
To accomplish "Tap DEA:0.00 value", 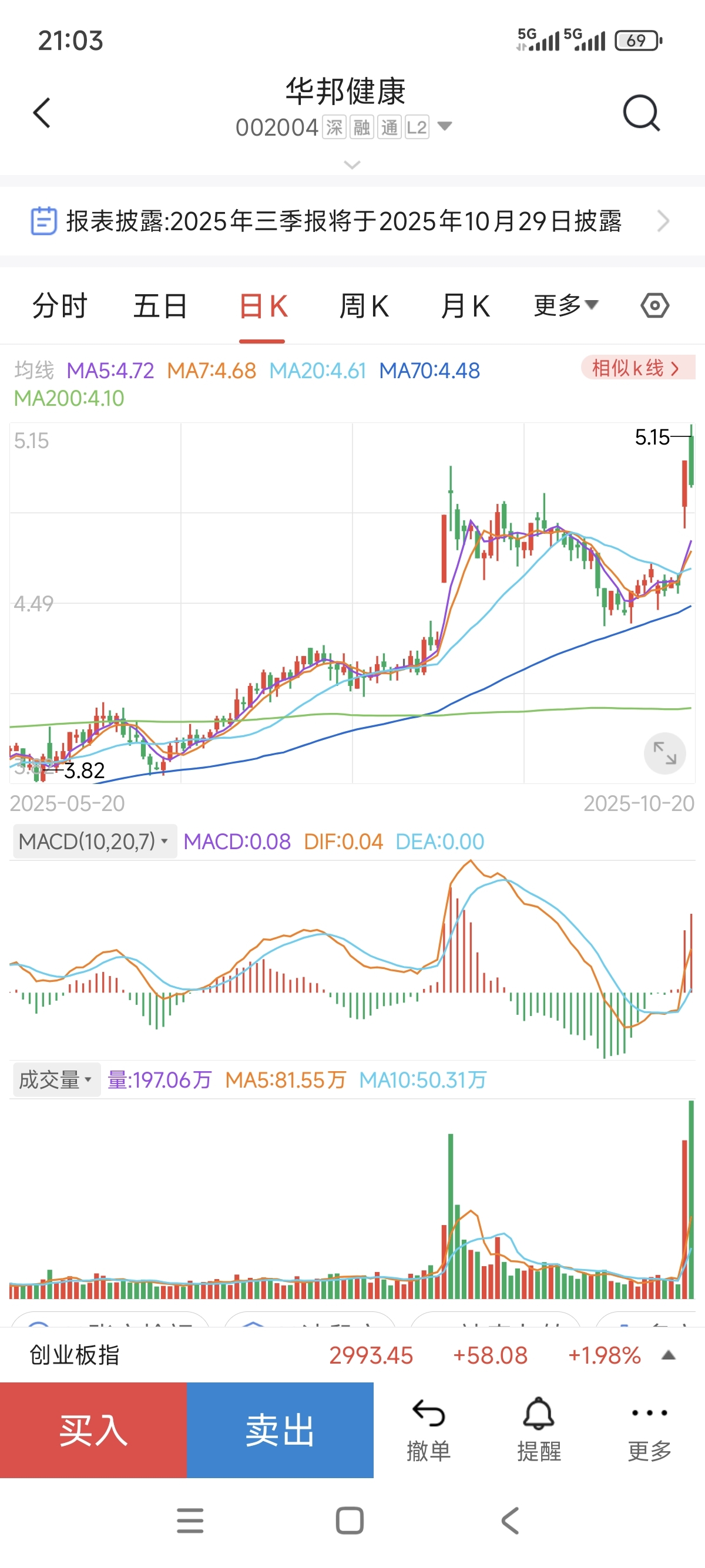I will (x=439, y=842).
